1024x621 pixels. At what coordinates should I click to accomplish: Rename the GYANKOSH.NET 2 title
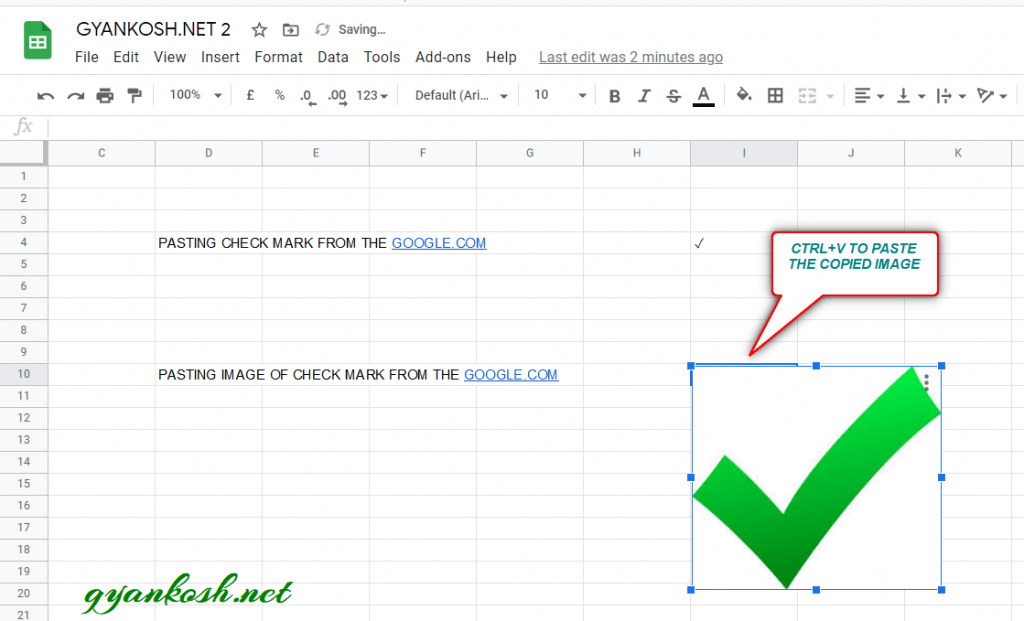click(x=153, y=29)
